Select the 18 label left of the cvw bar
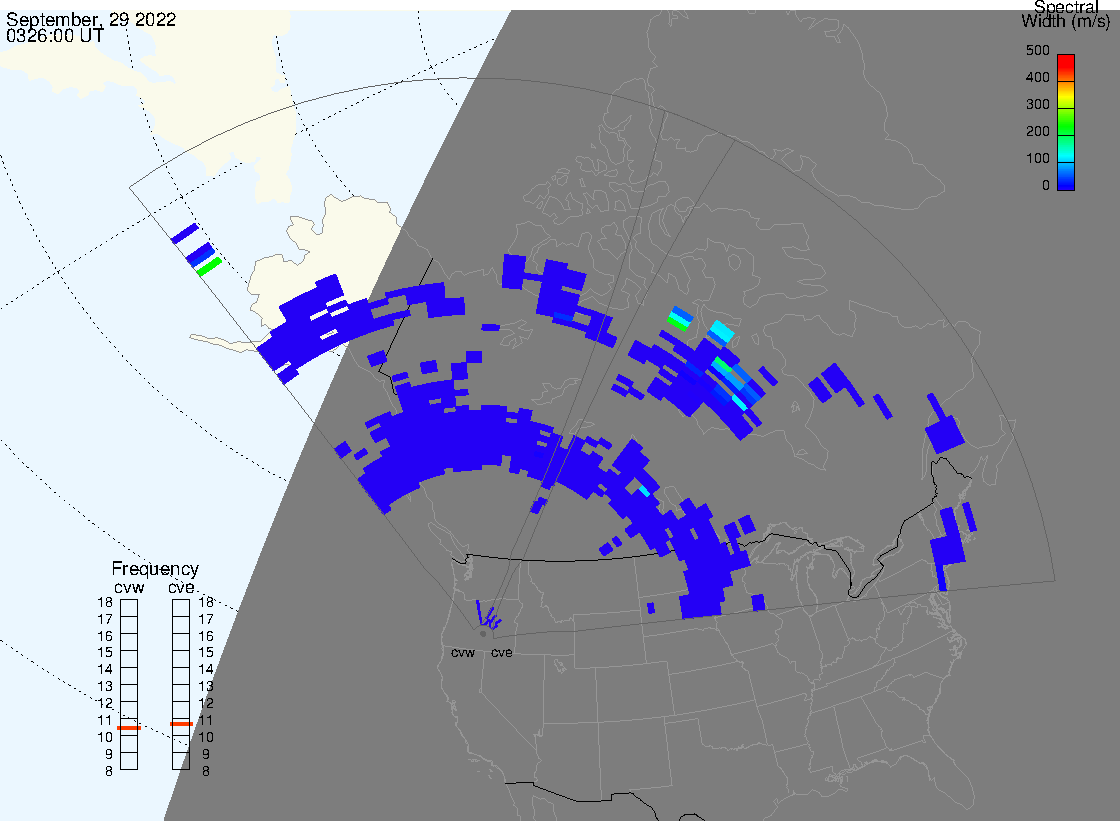This screenshot has height=821, width=1120. point(105,602)
